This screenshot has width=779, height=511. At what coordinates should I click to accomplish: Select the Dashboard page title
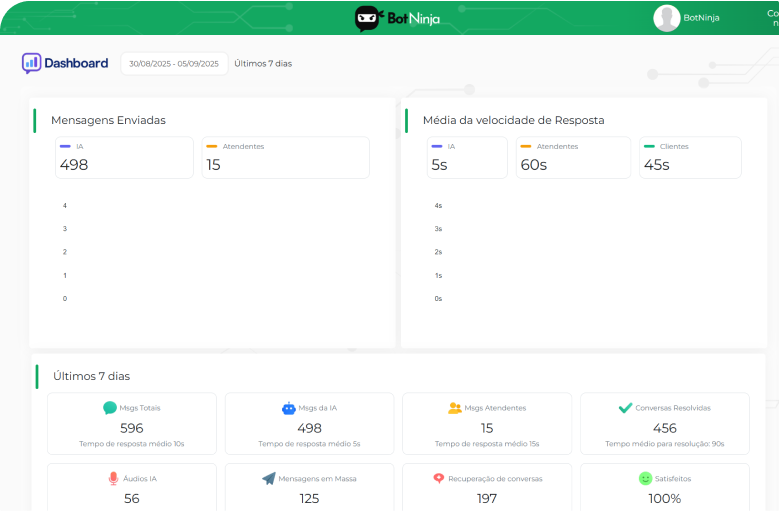tap(76, 63)
